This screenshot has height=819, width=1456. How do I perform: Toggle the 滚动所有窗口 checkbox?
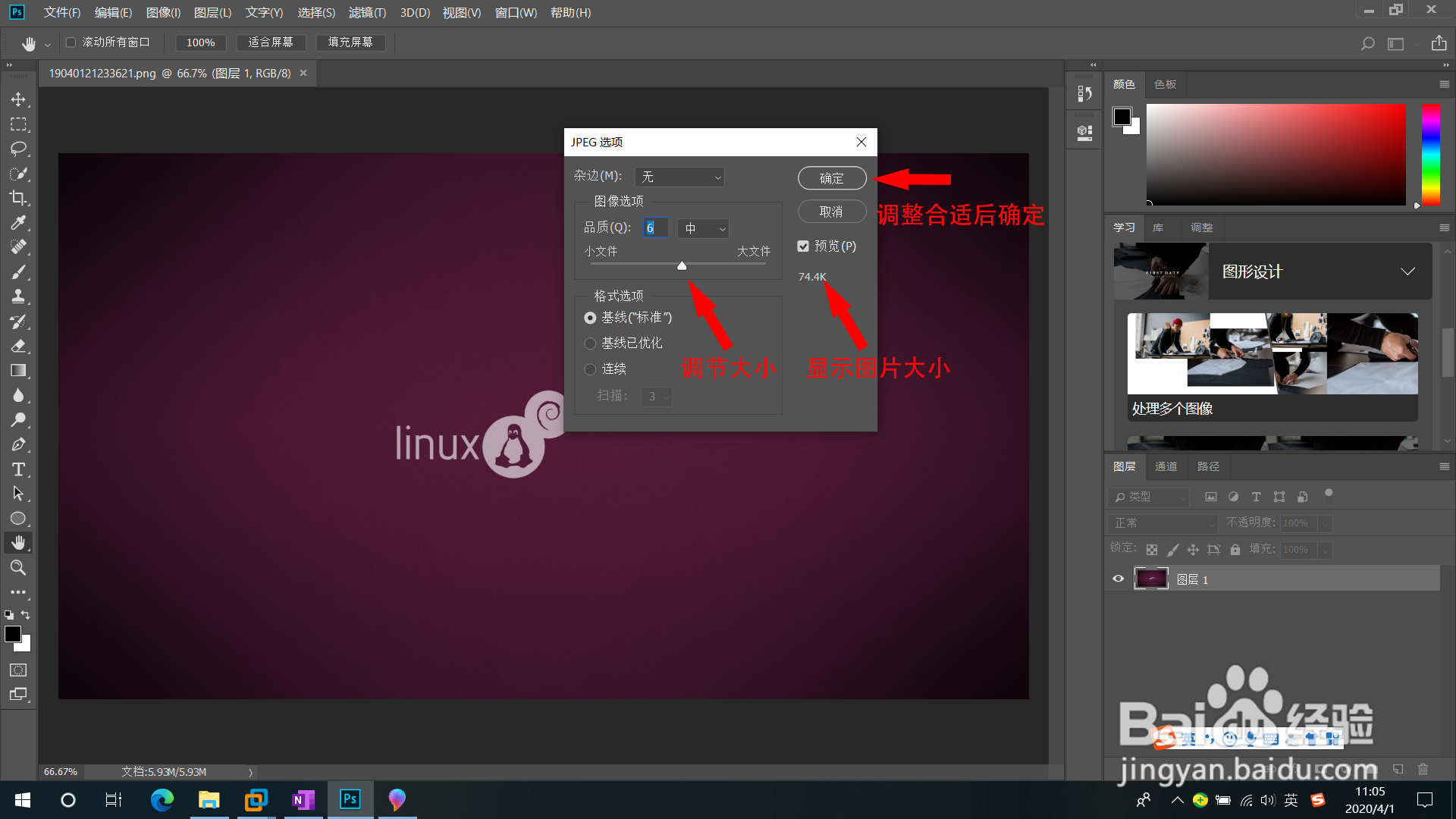tap(71, 42)
